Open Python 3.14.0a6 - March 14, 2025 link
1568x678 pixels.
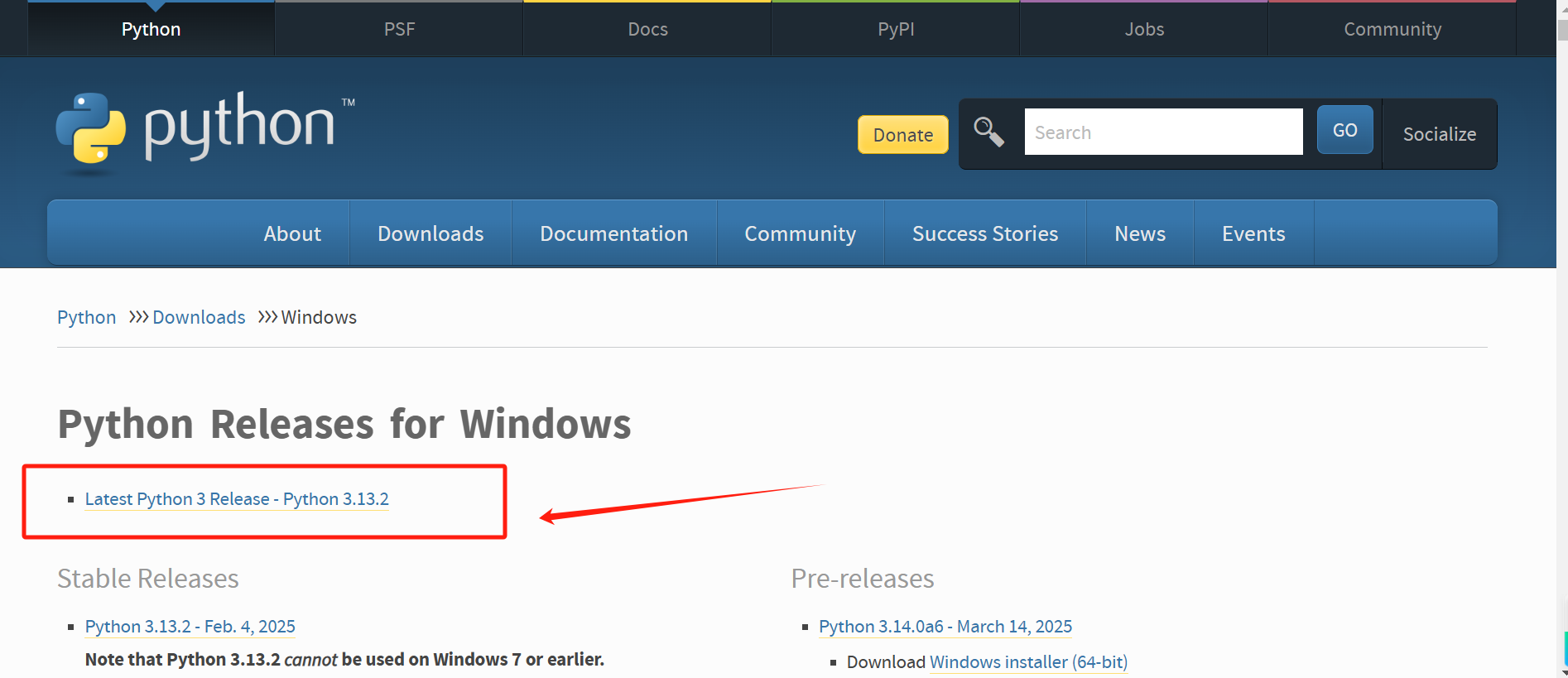point(945,627)
